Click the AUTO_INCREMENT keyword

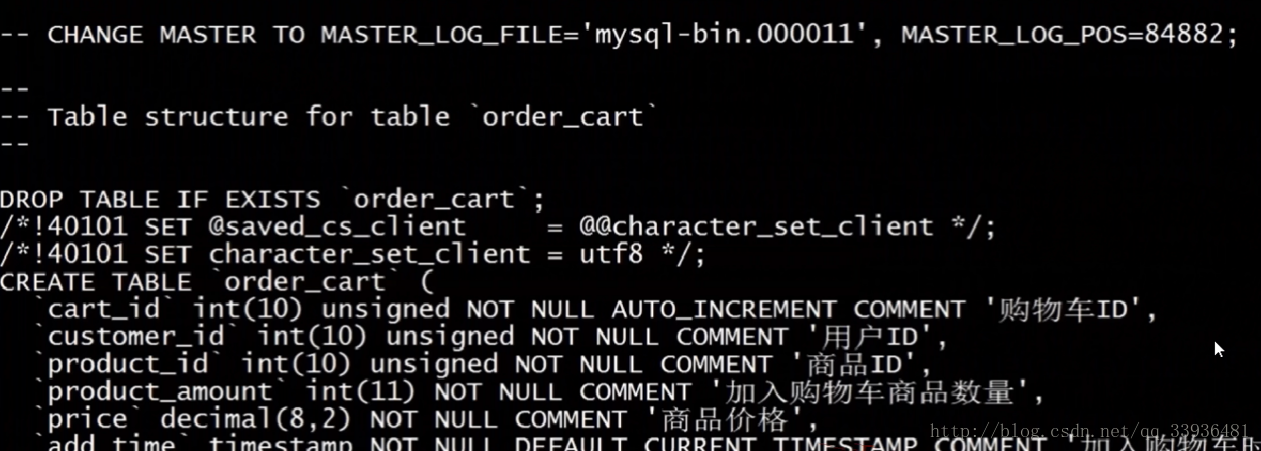pos(723,309)
